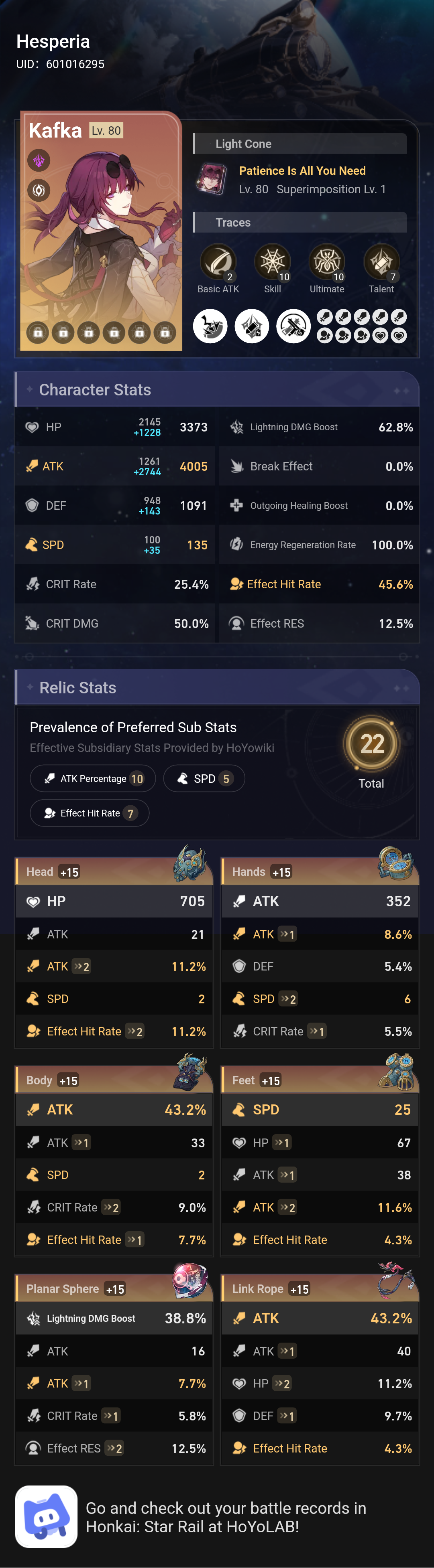Screen dimensions: 434x1568
Task: Click the Nihility path icon
Action: (x=39, y=190)
